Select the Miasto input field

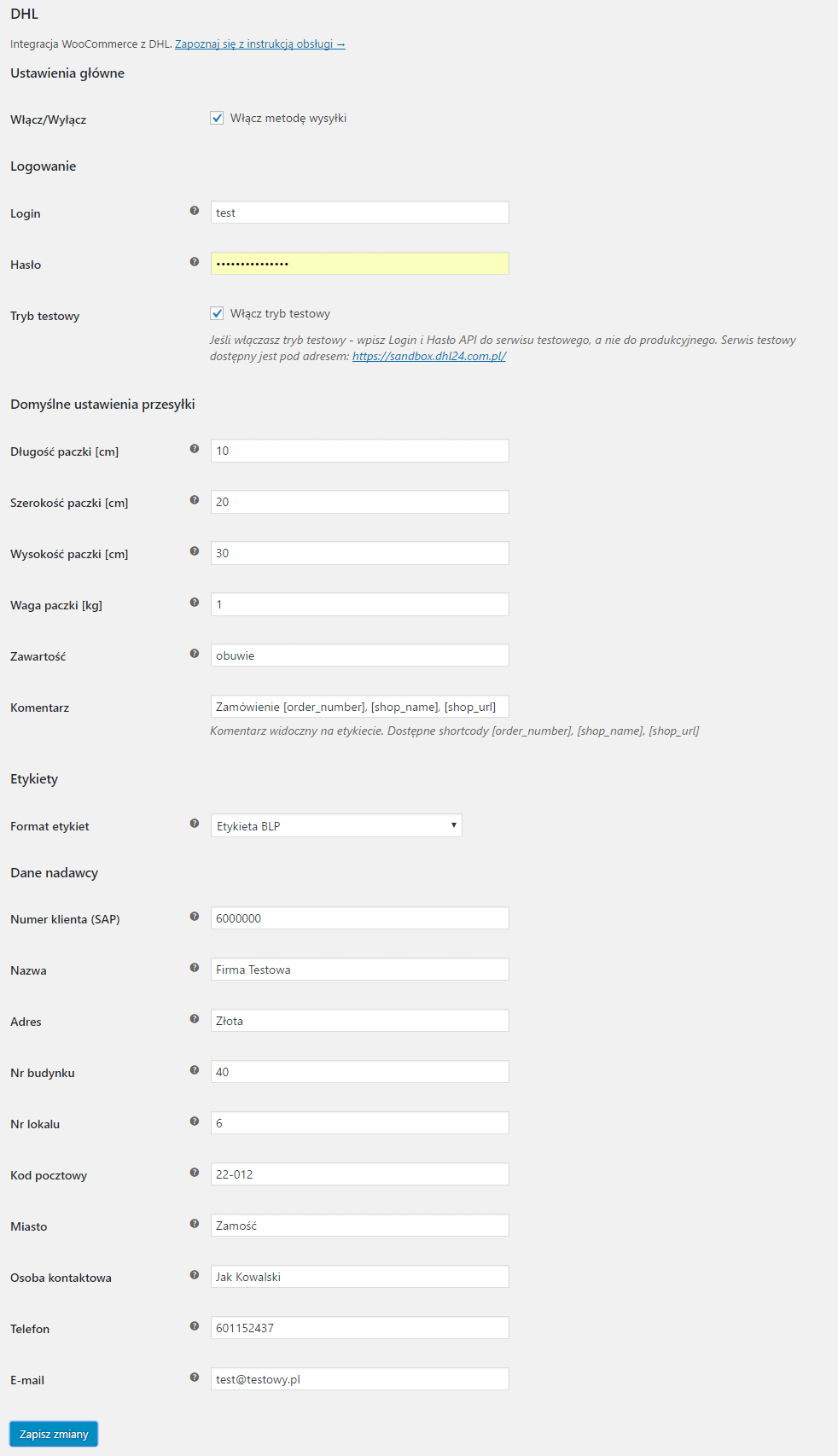click(359, 1226)
